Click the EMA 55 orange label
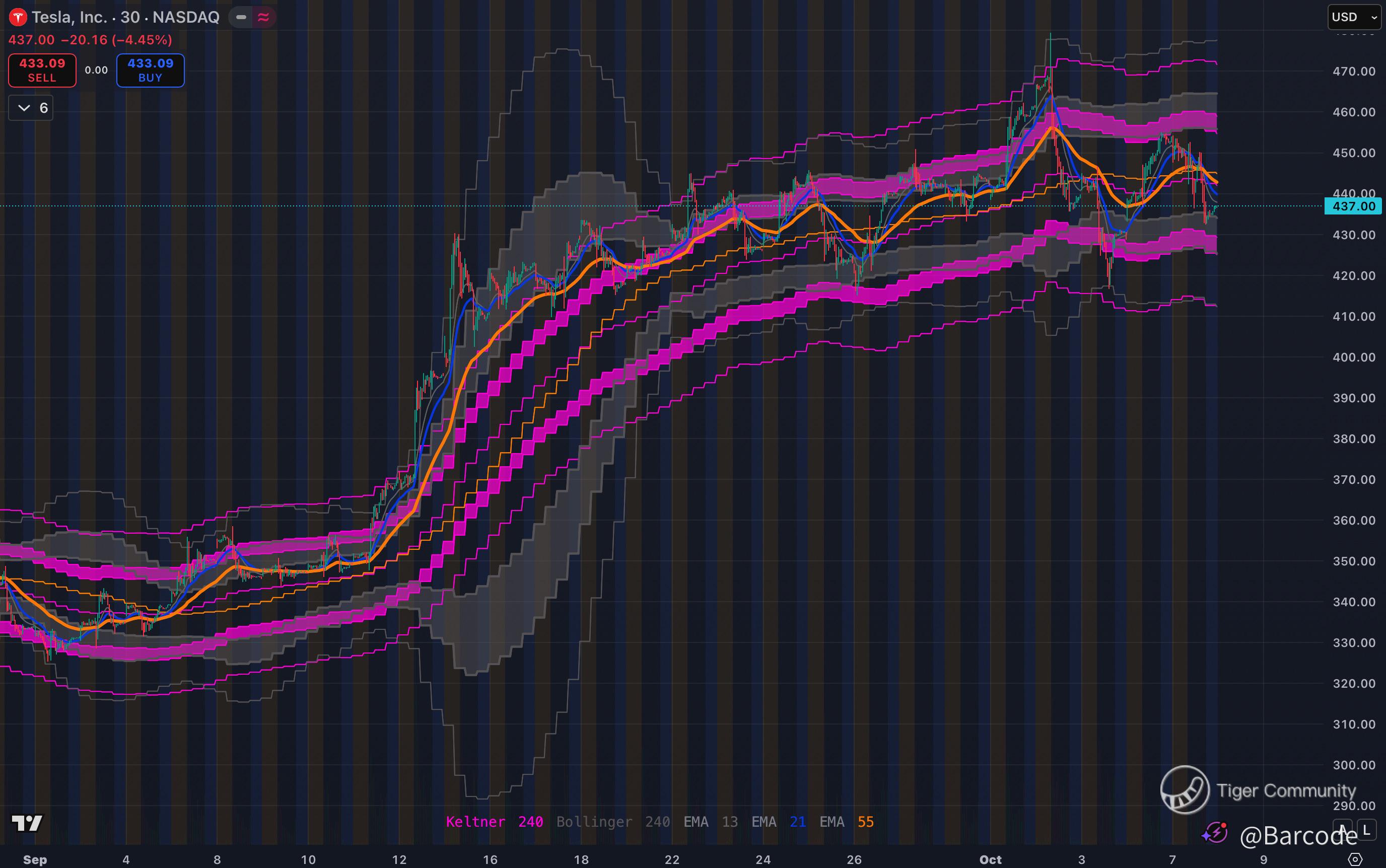 click(x=846, y=822)
